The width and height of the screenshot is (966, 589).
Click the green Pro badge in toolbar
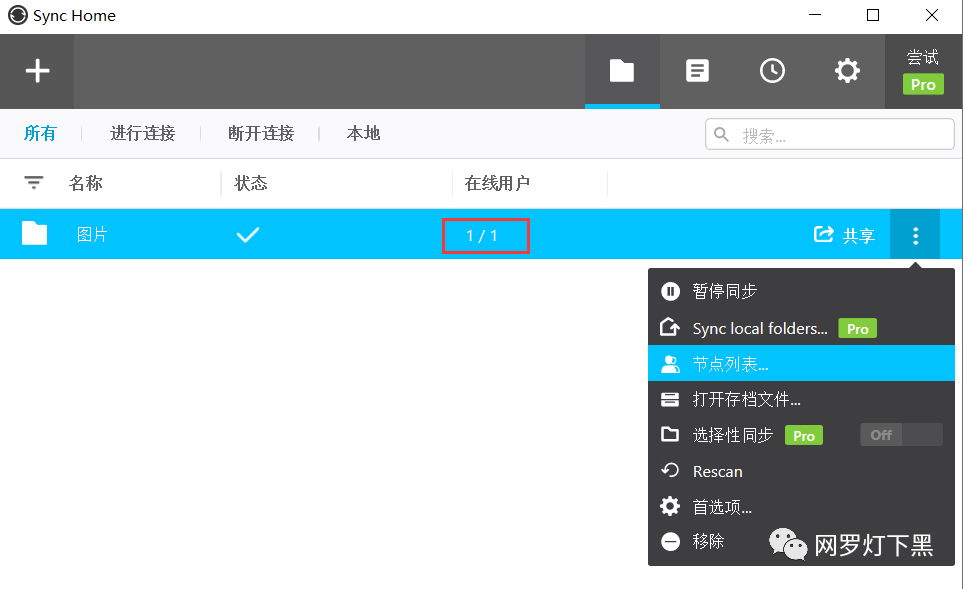tap(923, 84)
